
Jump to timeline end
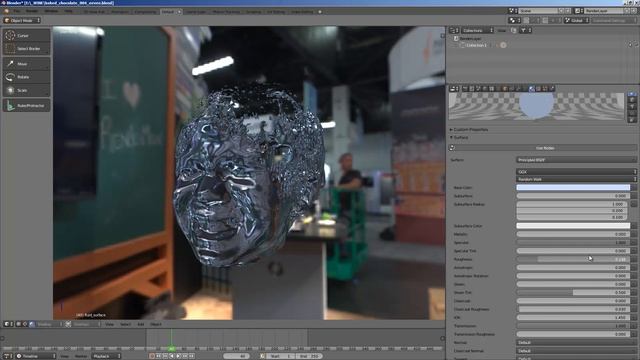pos(191,356)
